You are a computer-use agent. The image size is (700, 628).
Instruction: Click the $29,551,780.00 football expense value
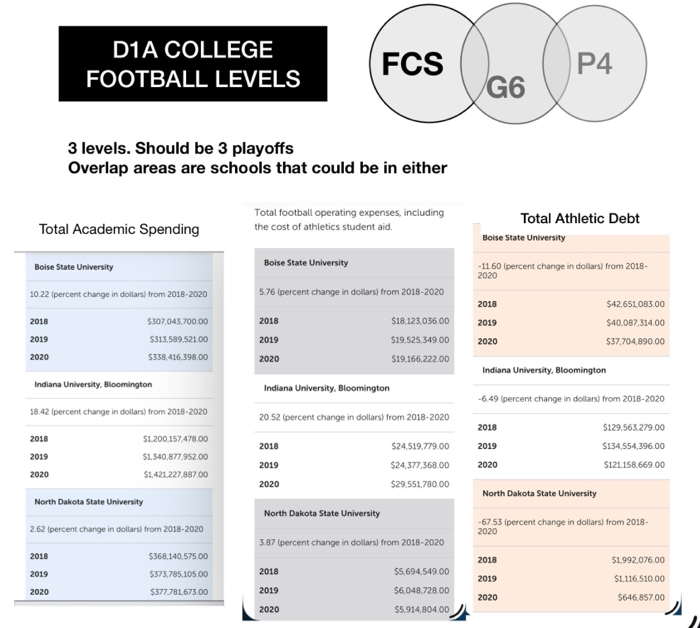(x=420, y=484)
